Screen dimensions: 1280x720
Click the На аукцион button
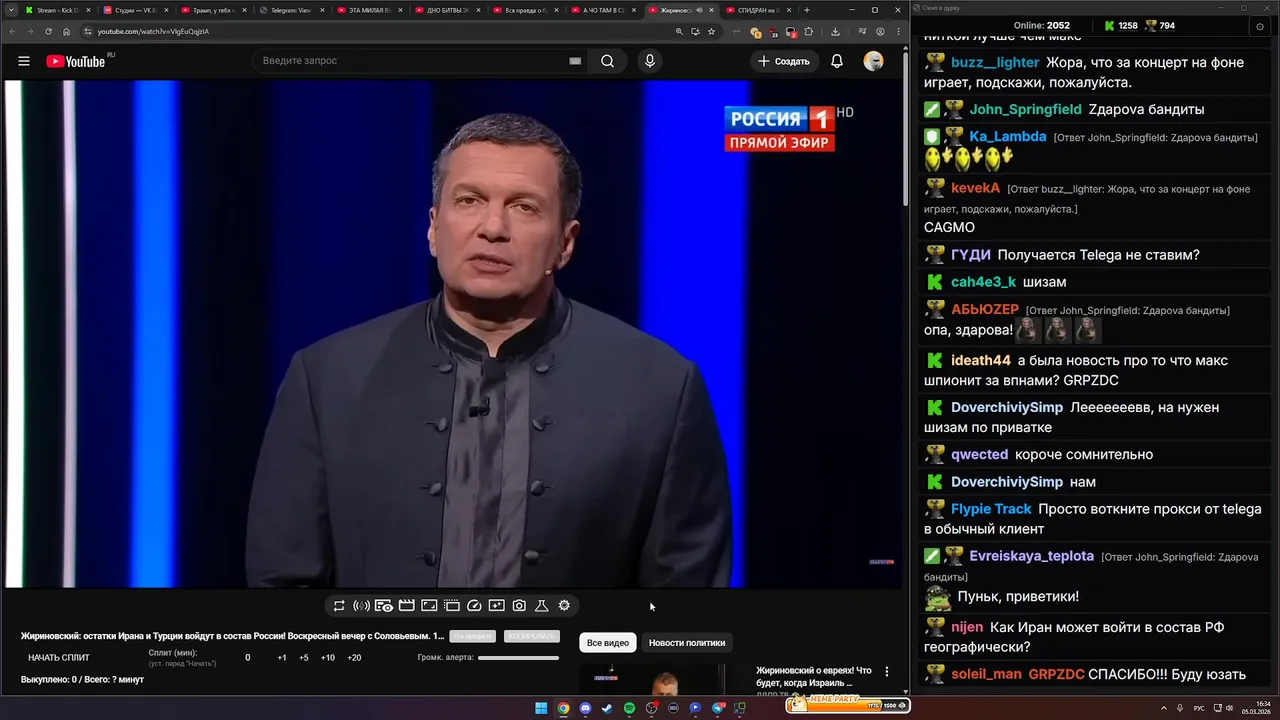pyautogui.click(x=472, y=636)
